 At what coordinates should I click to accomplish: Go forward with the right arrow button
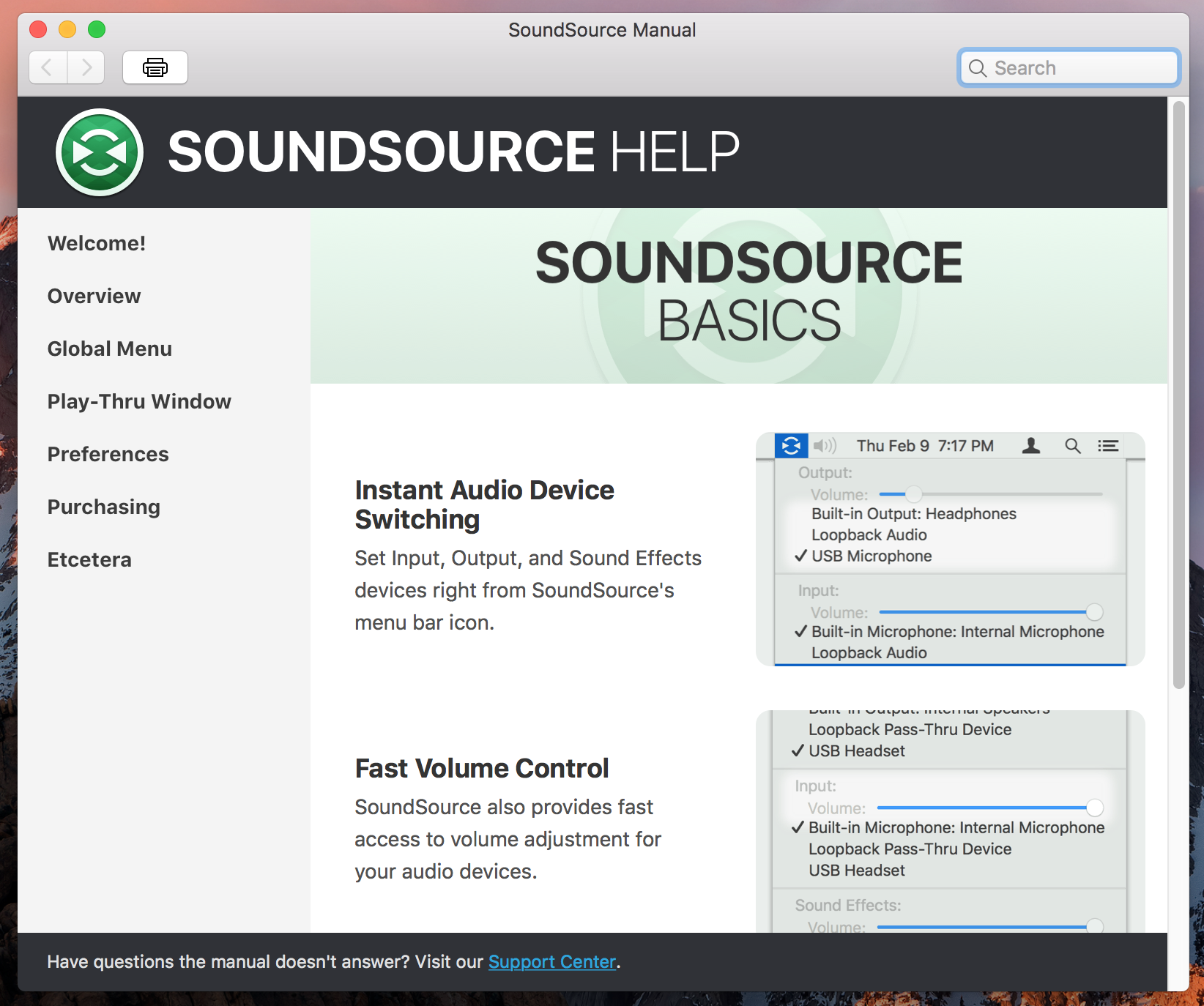click(86, 68)
